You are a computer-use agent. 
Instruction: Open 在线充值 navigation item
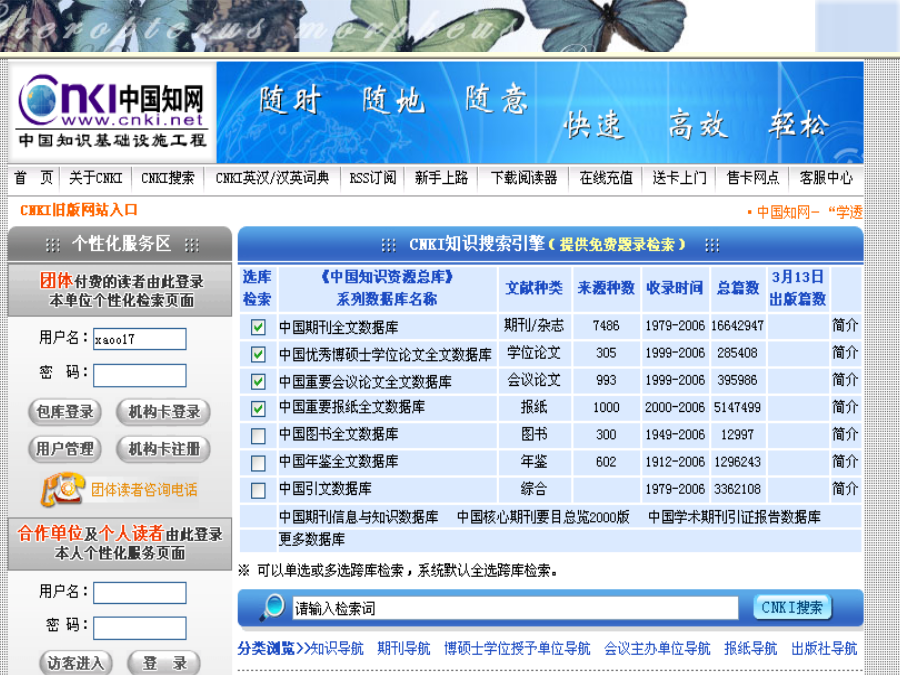[606, 178]
